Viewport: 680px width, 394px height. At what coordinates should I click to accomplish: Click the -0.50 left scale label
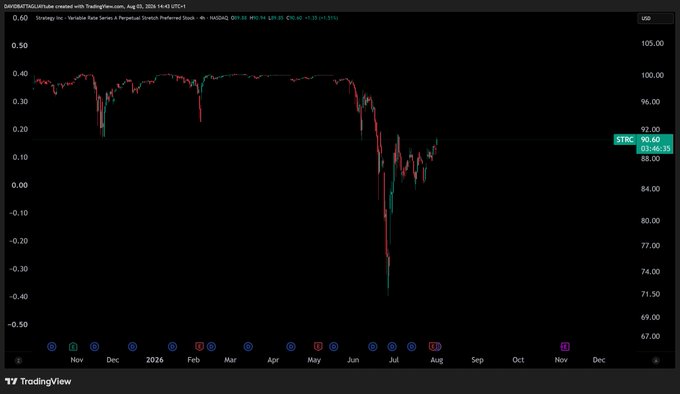click(x=18, y=325)
